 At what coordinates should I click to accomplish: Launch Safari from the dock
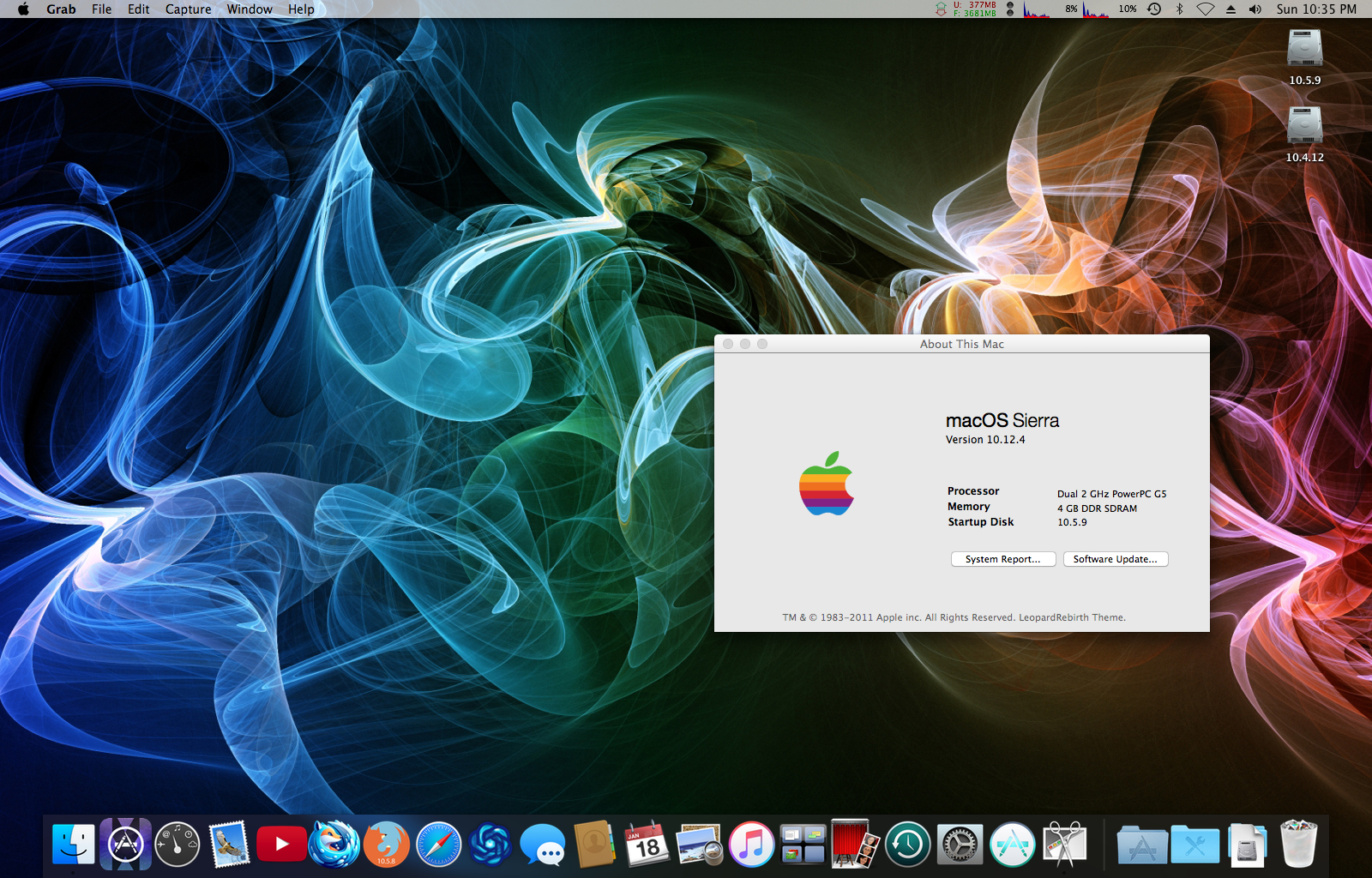coord(438,845)
